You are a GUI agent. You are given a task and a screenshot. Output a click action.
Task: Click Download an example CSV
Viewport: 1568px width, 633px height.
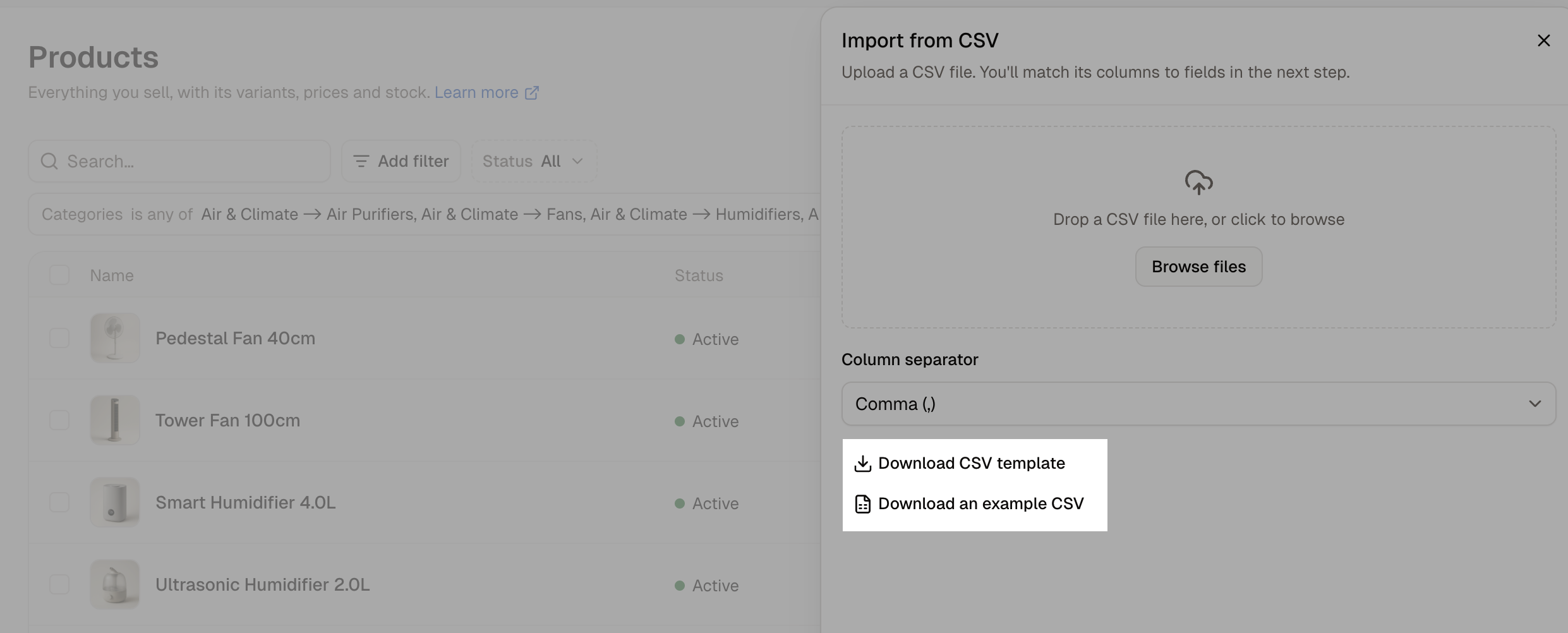coord(969,504)
